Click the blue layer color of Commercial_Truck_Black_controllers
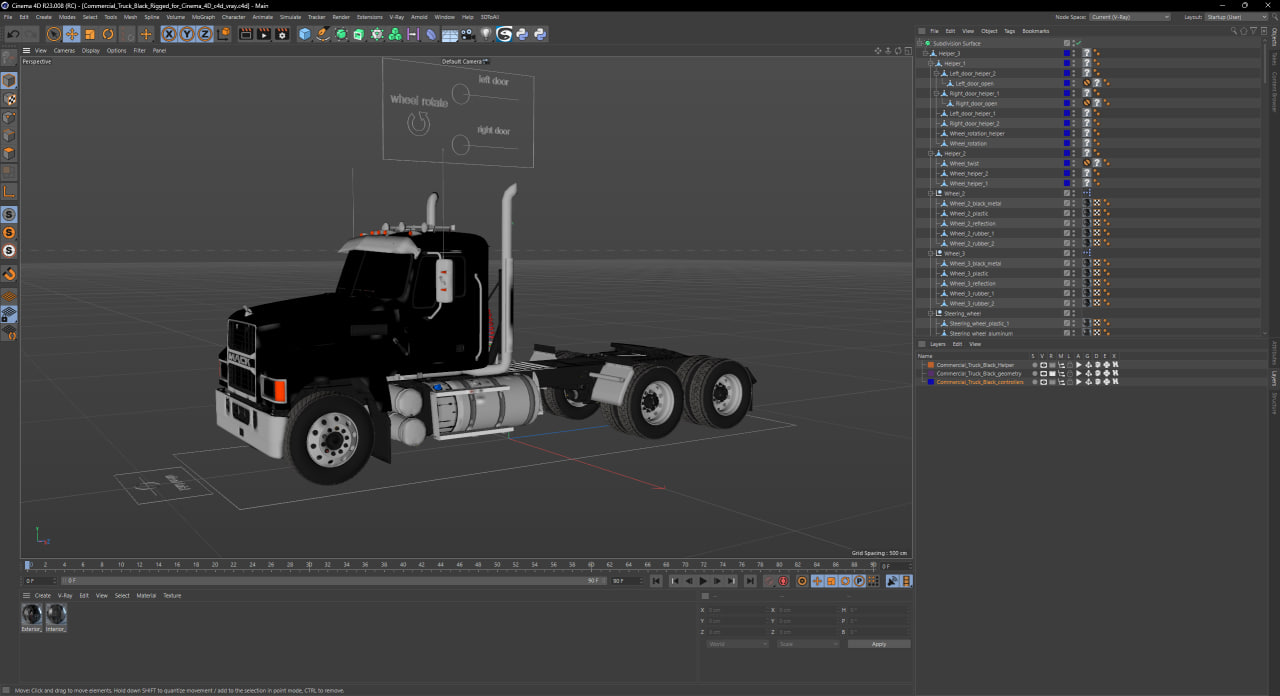The height and width of the screenshot is (696, 1280). [930, 381]
